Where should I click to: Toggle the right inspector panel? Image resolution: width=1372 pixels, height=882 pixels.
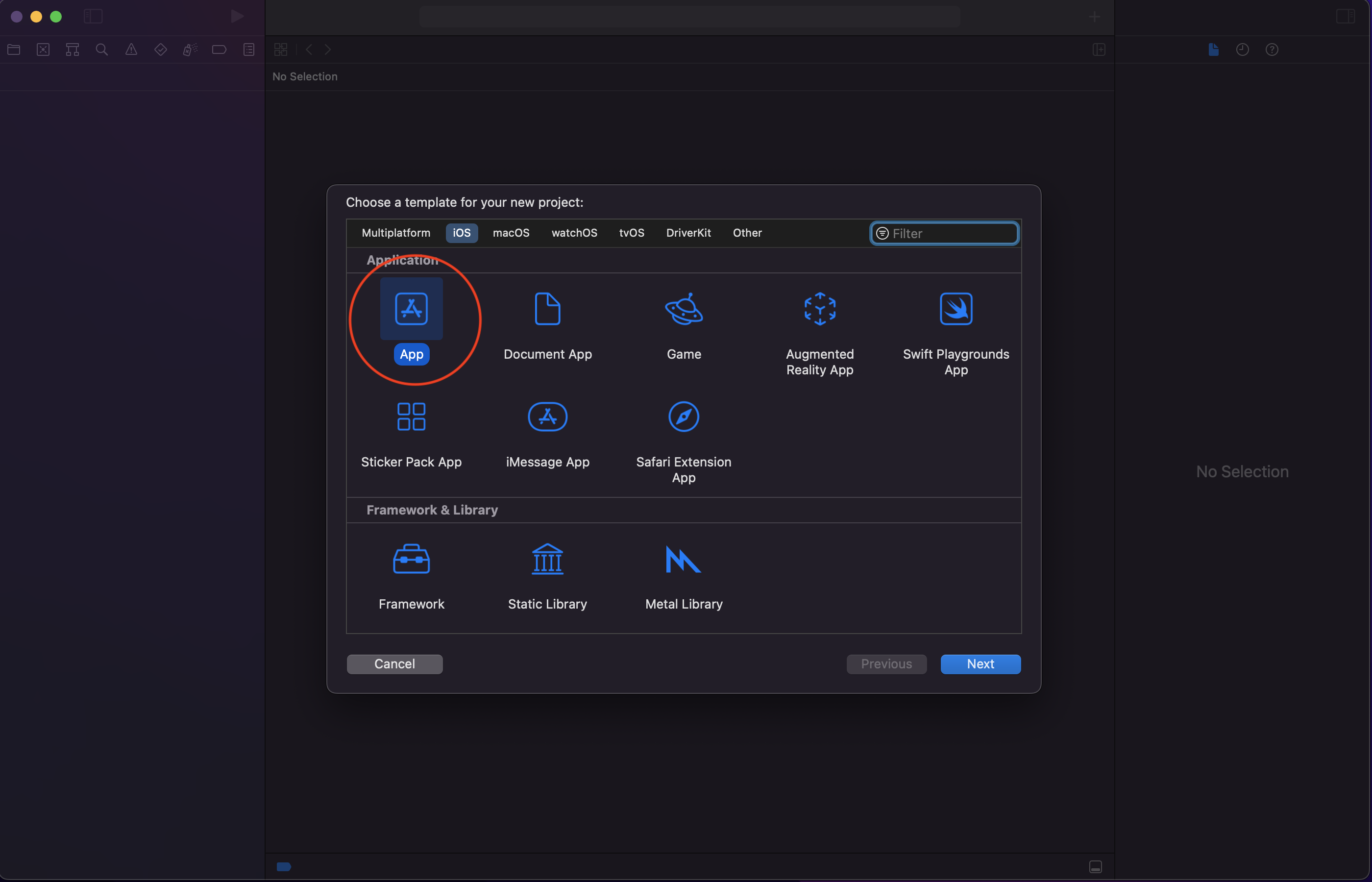coord(1345,17)
